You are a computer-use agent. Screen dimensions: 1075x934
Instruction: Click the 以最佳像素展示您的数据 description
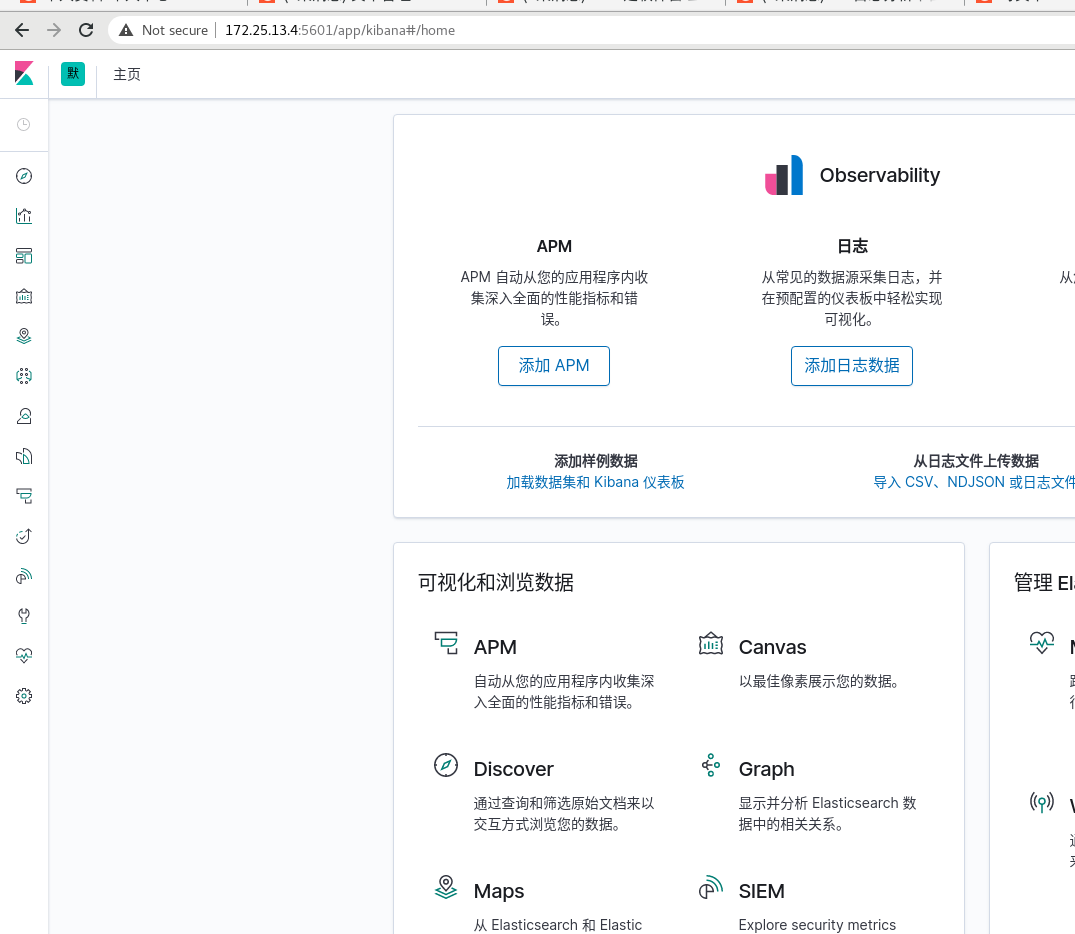pos(819,681)
